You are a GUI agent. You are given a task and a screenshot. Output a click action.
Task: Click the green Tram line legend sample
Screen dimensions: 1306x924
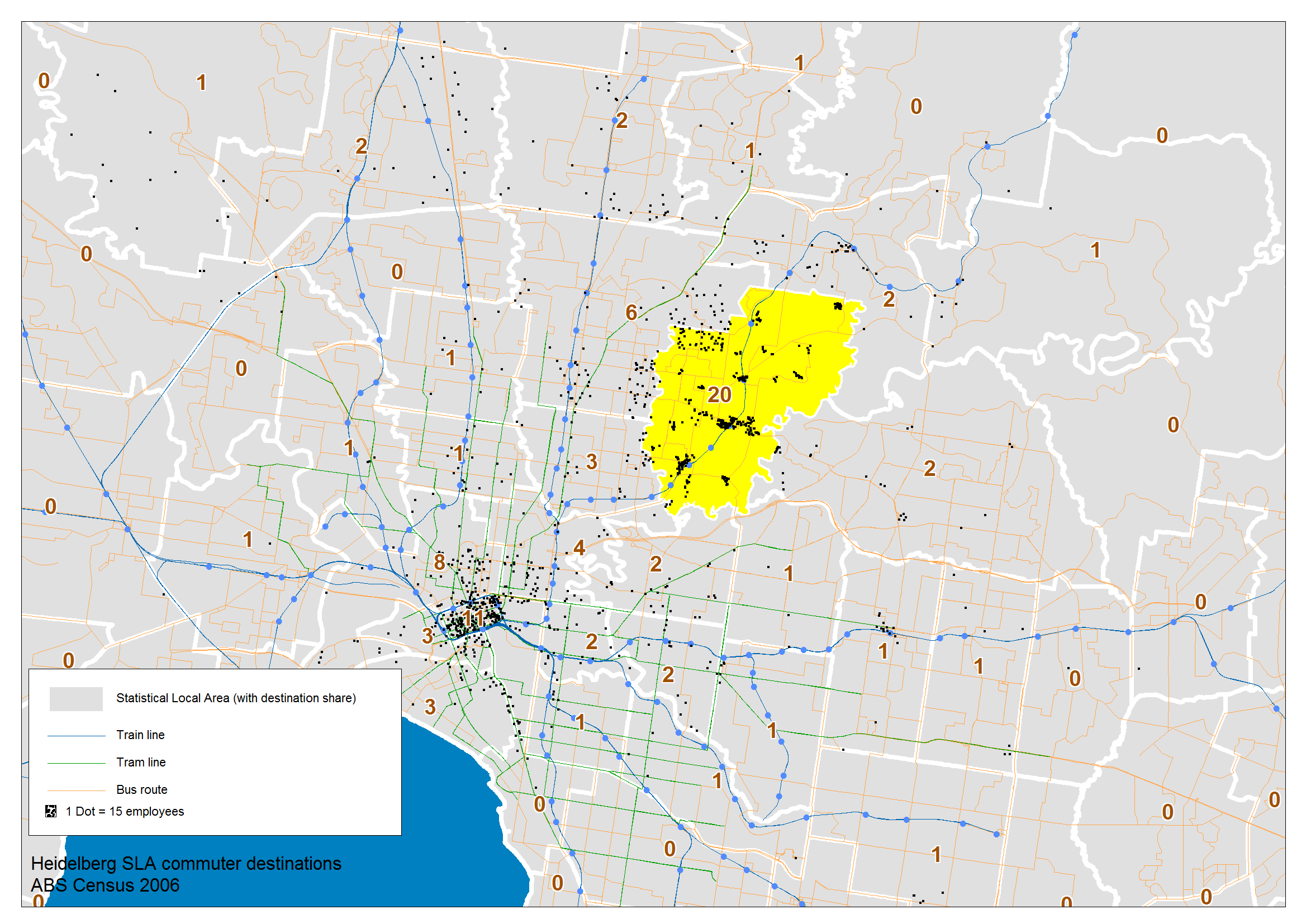pos(75,763)
